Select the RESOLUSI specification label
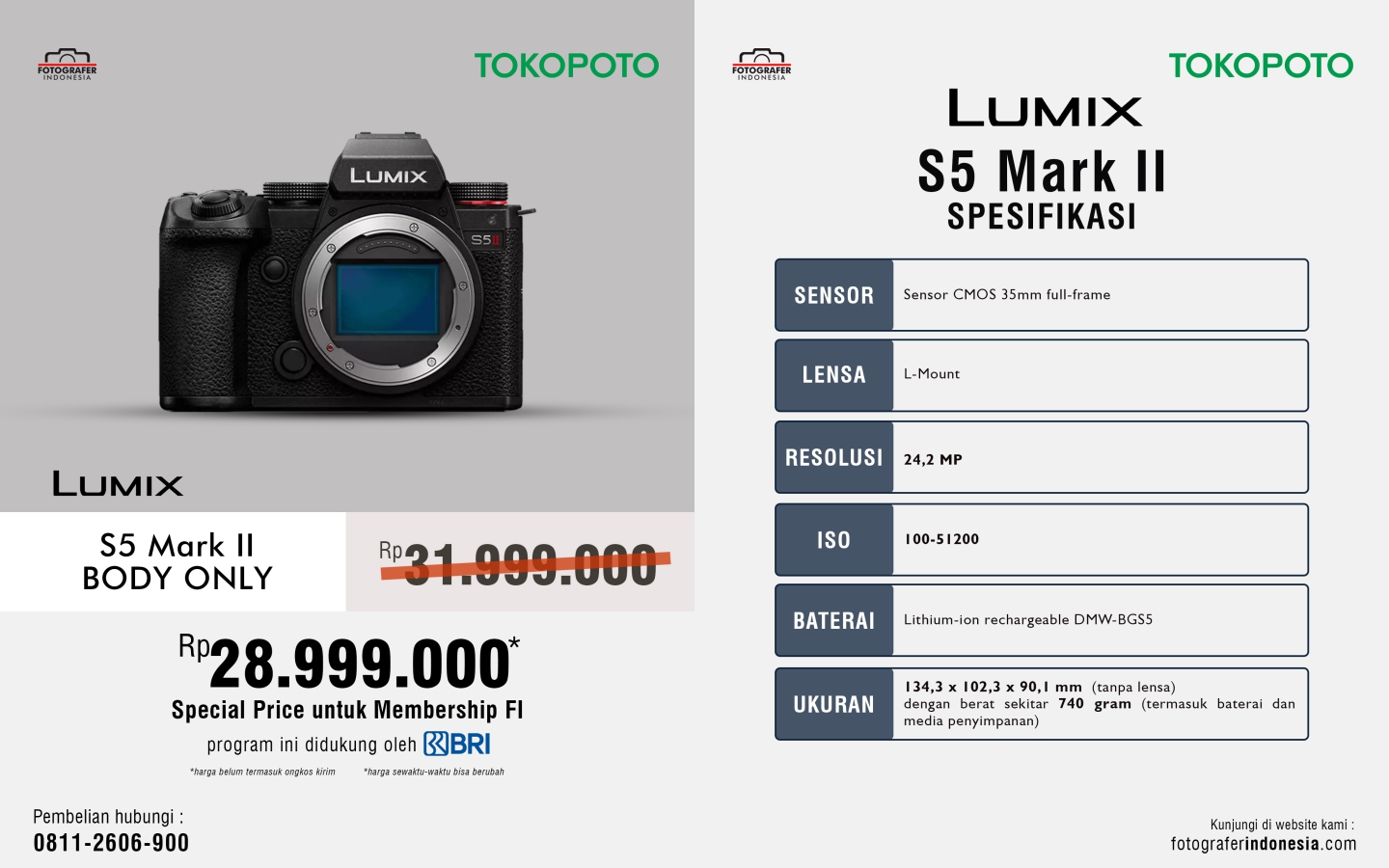Image resolution: width=1389 pixels, height=868 pixels. 834,457
